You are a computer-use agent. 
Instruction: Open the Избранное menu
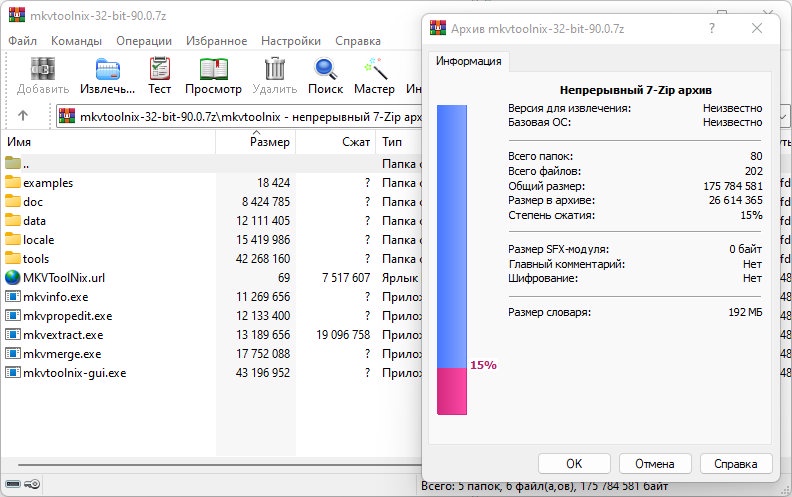(x=215, y=41)
